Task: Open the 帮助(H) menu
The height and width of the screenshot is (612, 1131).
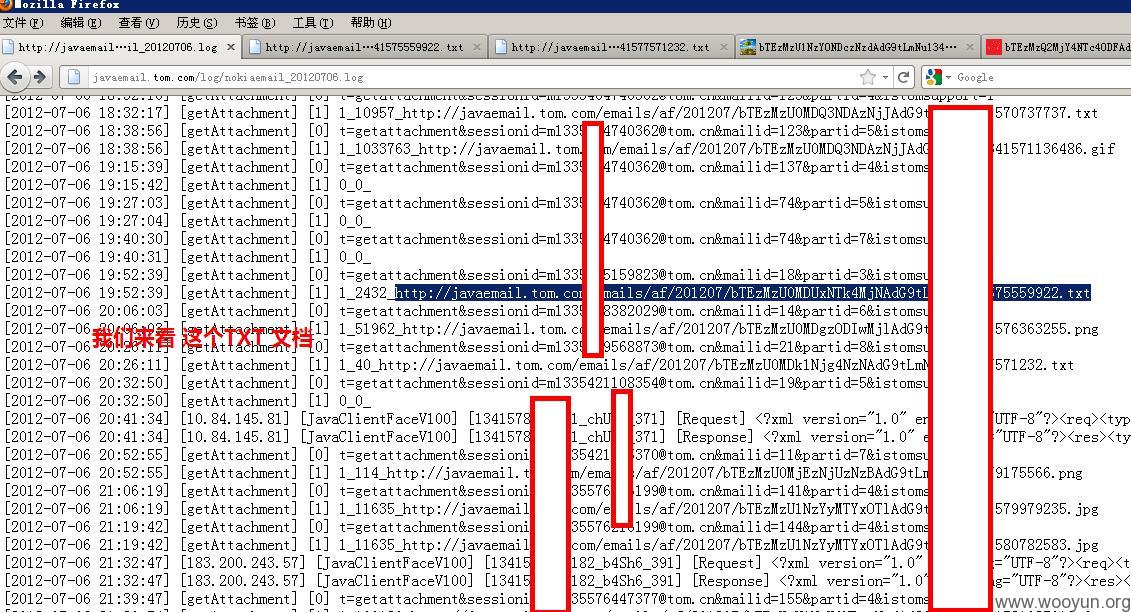Action: pos(371,22)
